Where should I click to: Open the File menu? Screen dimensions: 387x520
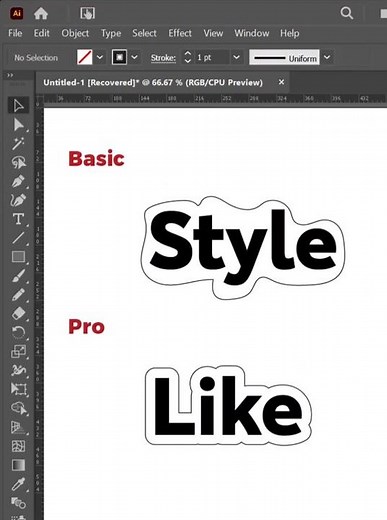15,33
